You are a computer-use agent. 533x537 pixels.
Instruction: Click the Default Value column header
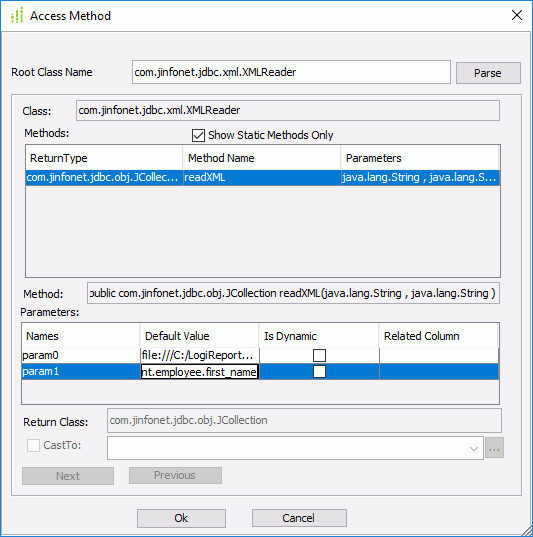[199, 336]
